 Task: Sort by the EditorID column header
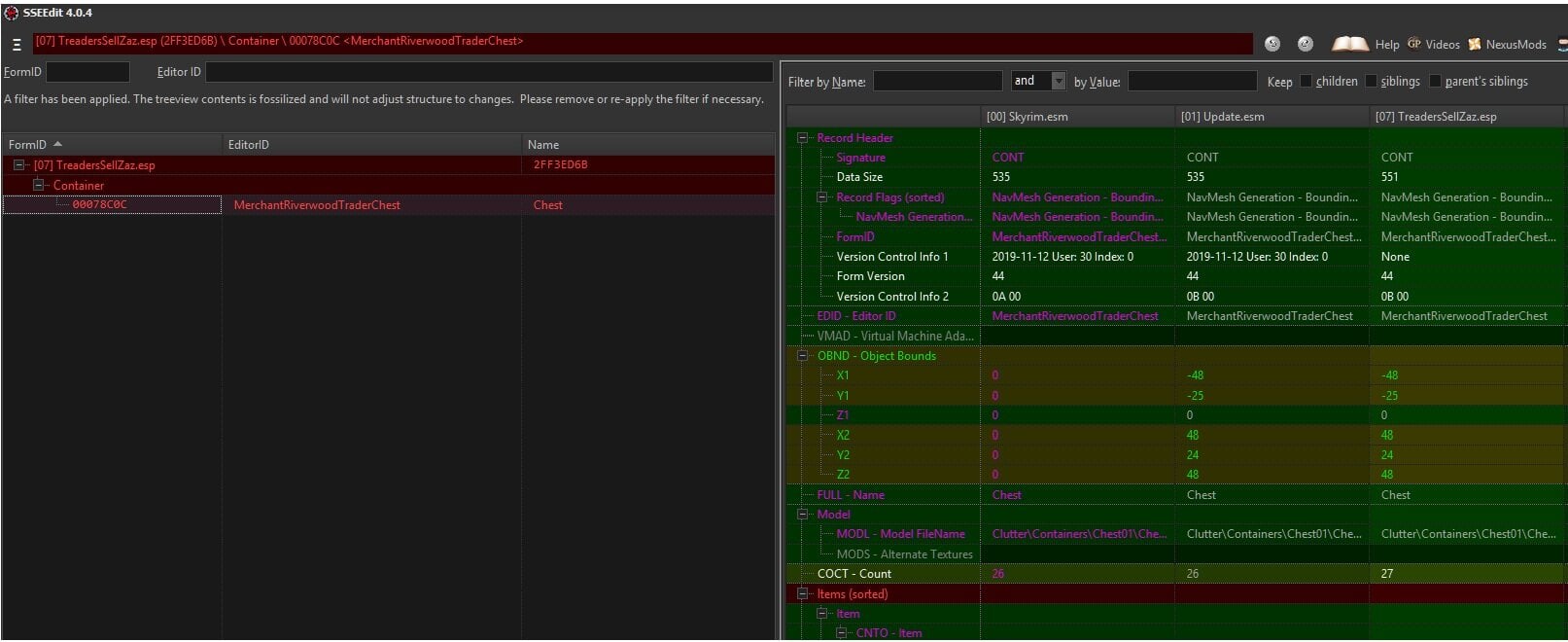click(371, 144)
